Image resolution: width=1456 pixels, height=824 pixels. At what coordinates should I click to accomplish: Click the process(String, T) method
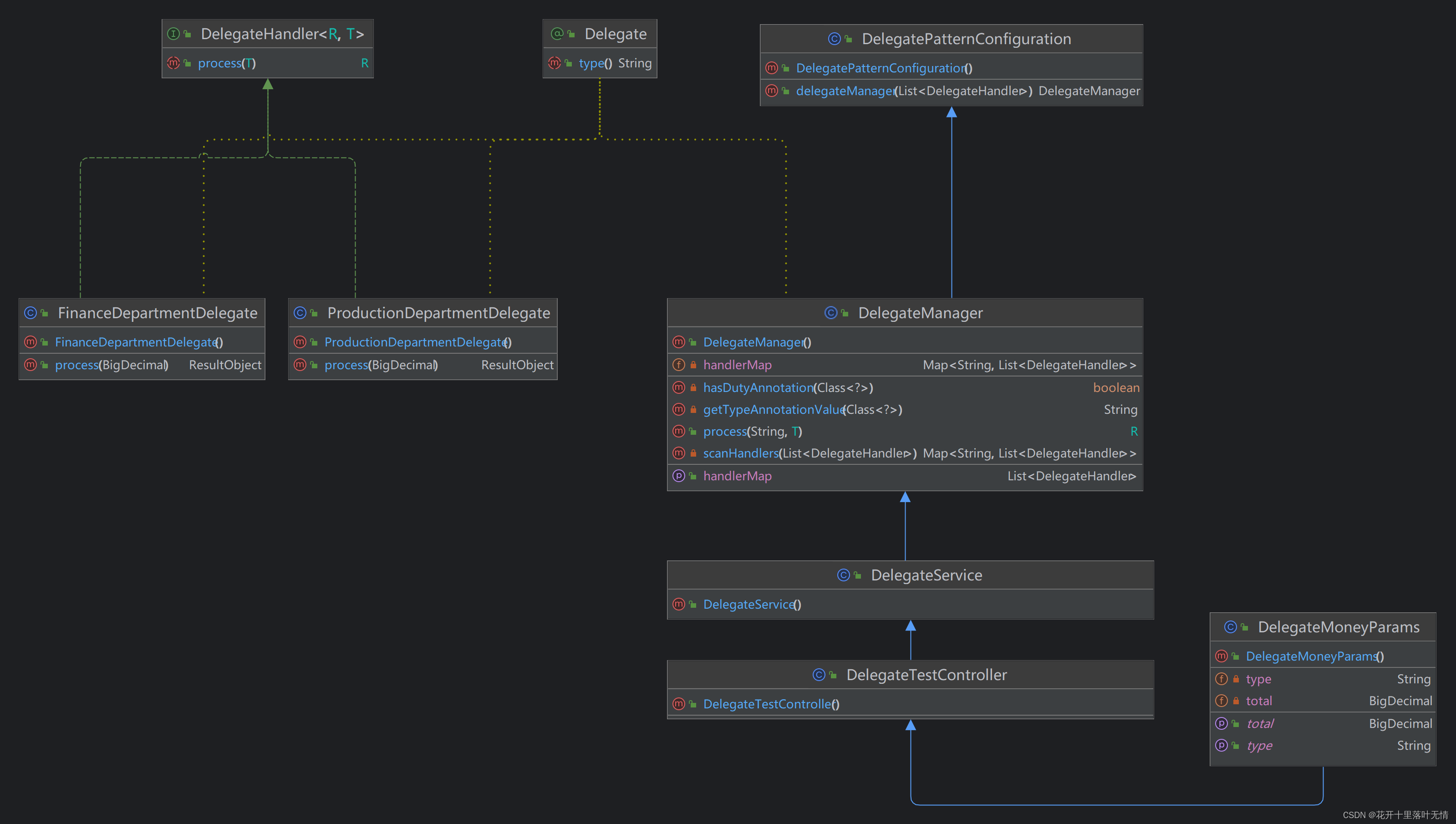[x=753, y=431]
